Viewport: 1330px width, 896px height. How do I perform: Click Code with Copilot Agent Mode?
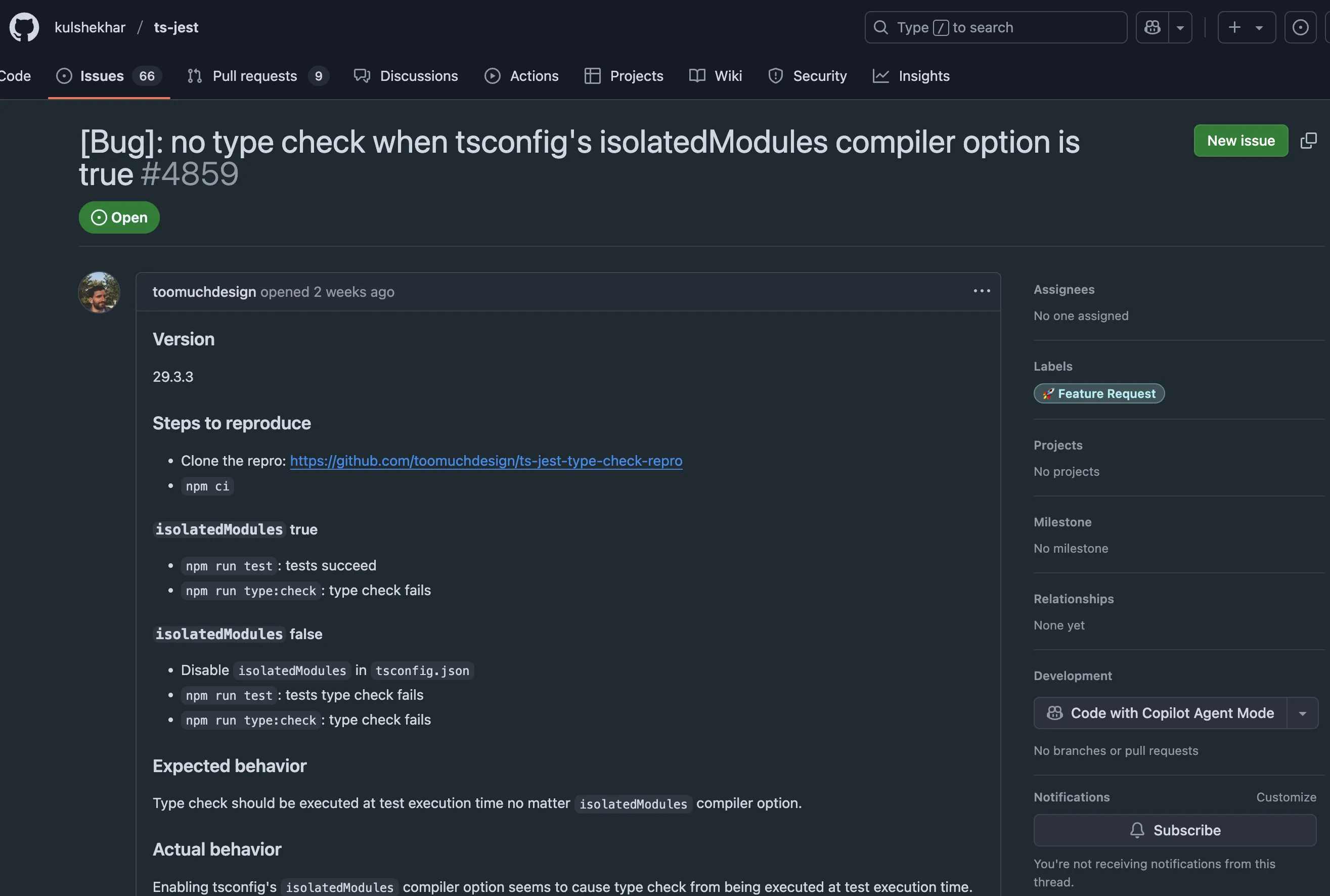click(x=1160, y=712)
